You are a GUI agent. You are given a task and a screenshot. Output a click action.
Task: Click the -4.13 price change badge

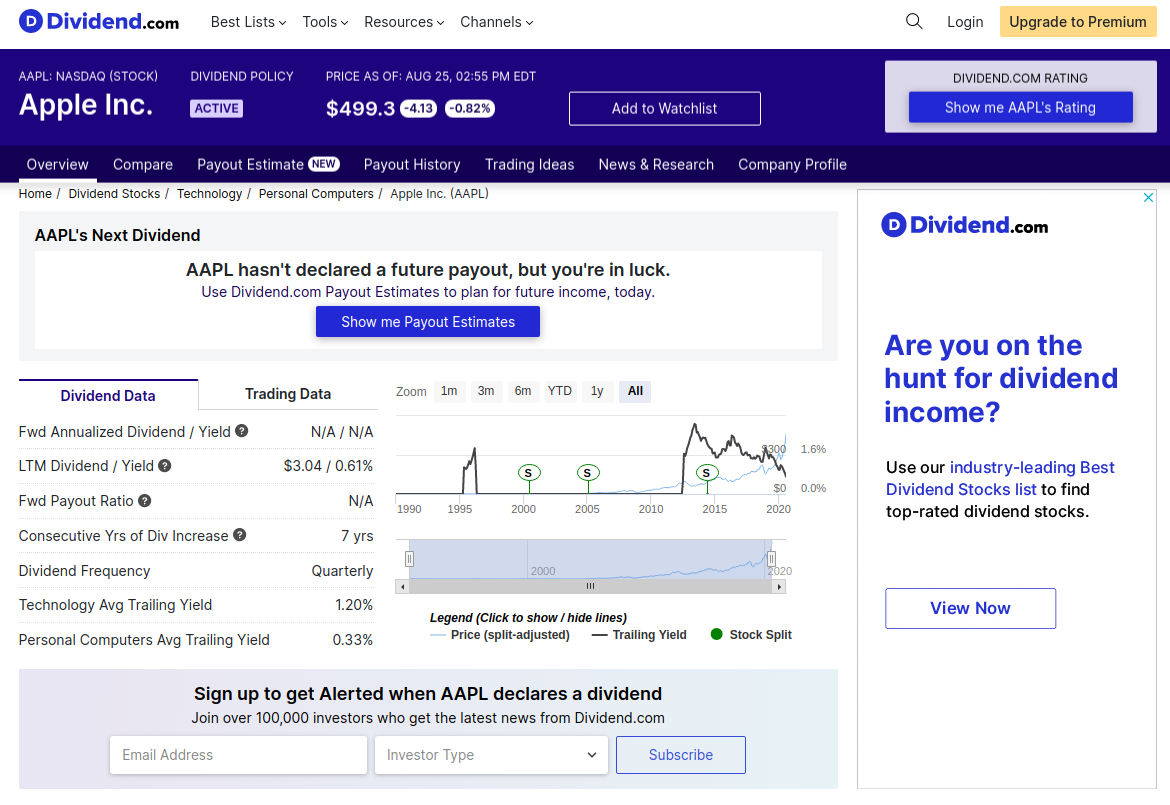[x=419, y=108]
